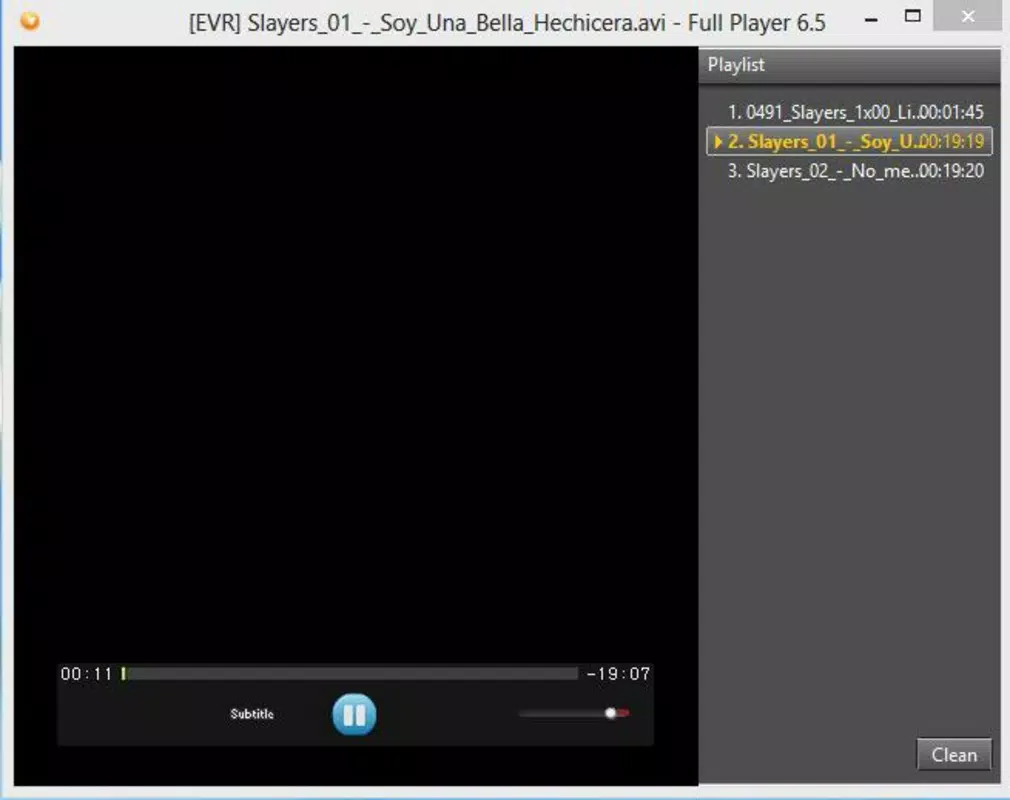The height and width of the screenshot is (800, 1010).
Task: Click the arrow on playing playlist item
Action: pyautogui.click(x=718, y=142)
